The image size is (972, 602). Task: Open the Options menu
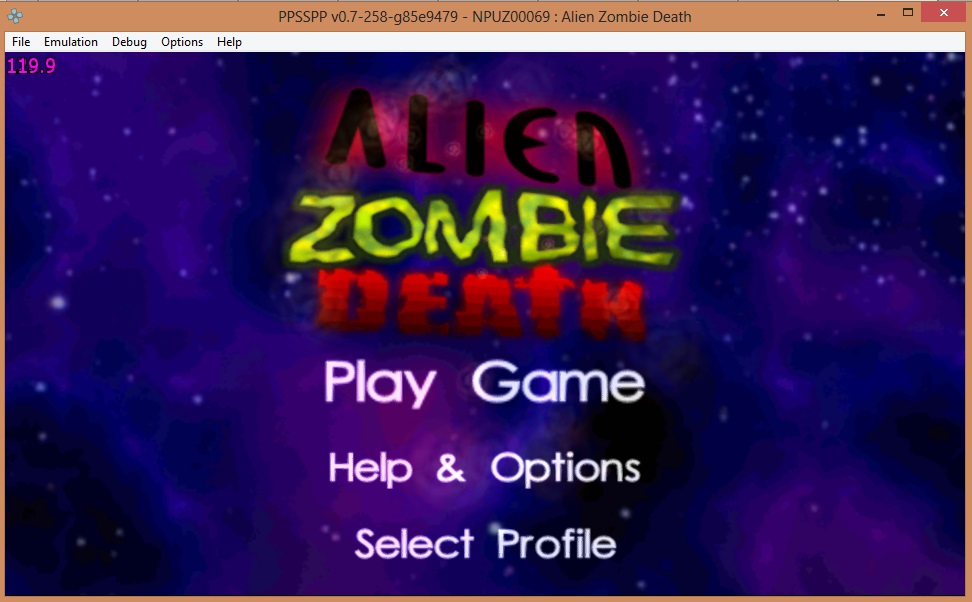coord(182,42)
